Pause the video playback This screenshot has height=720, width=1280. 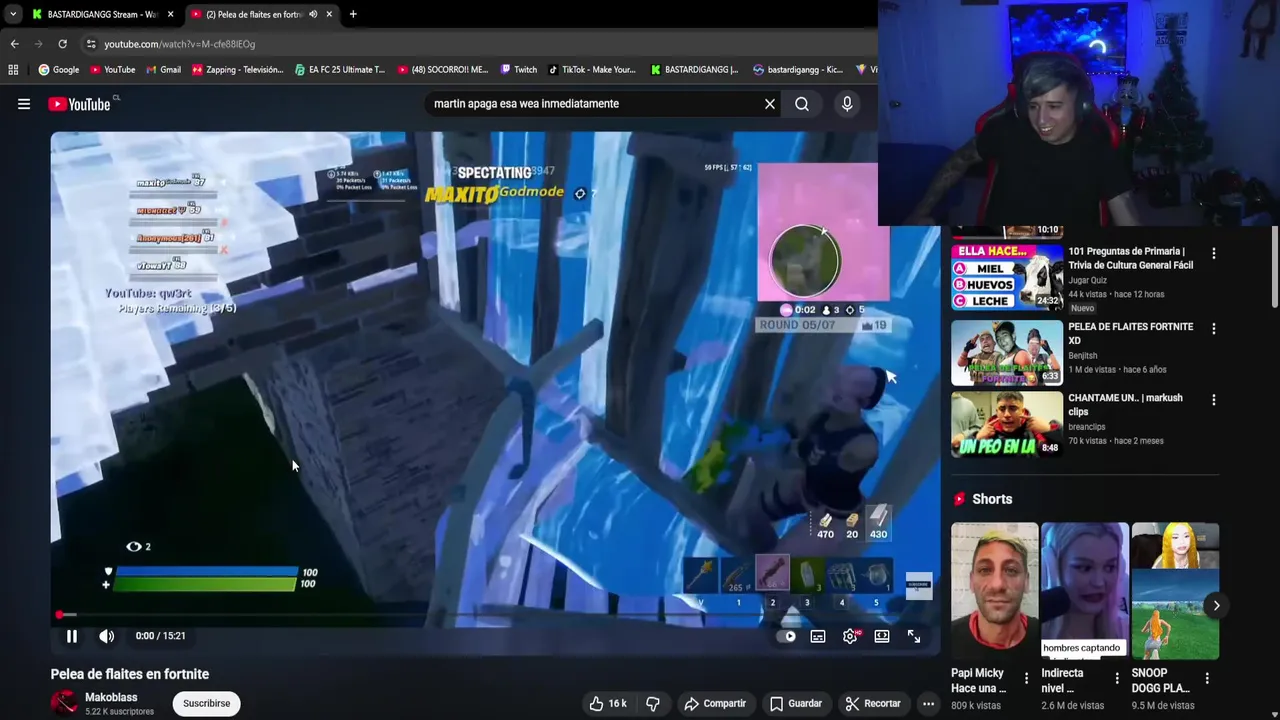tap(72, 636)
